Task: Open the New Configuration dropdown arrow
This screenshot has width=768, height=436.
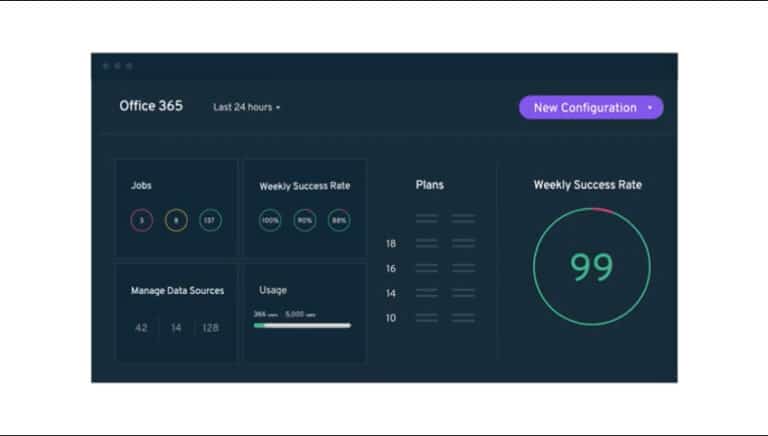Action: click(x=650, y=108)
